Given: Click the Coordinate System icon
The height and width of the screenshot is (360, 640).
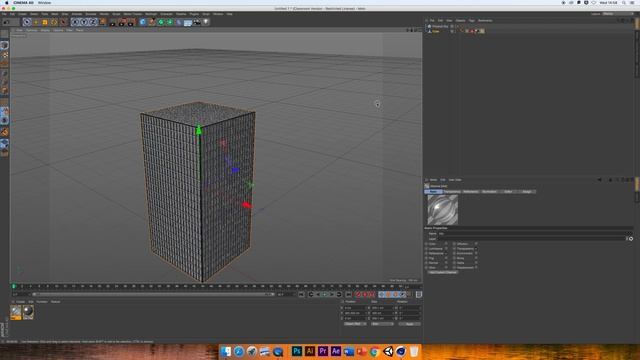Looking at the screenshot, I should (x=103, y=22).
